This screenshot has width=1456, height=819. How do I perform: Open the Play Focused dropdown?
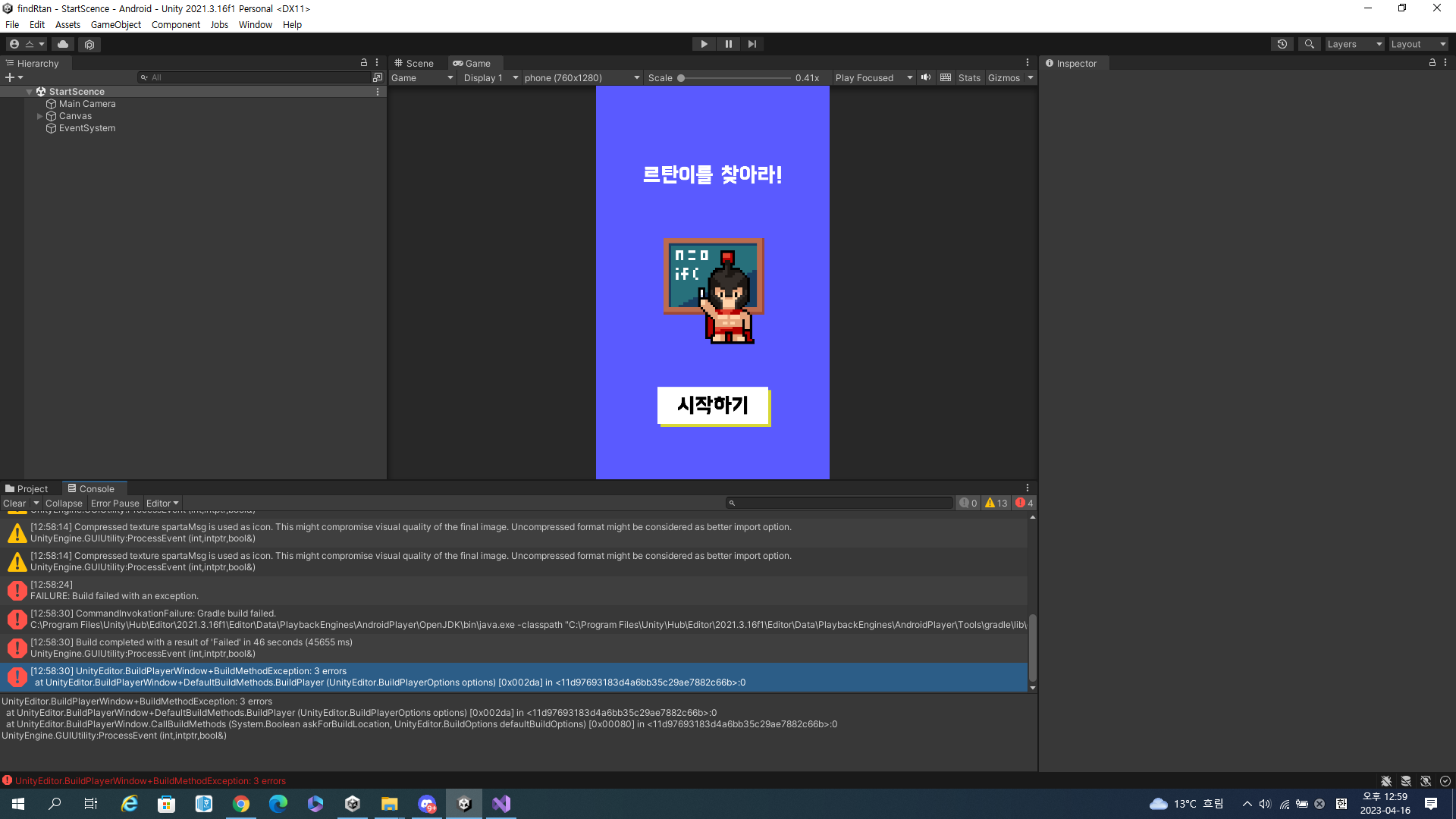point(874,77)
